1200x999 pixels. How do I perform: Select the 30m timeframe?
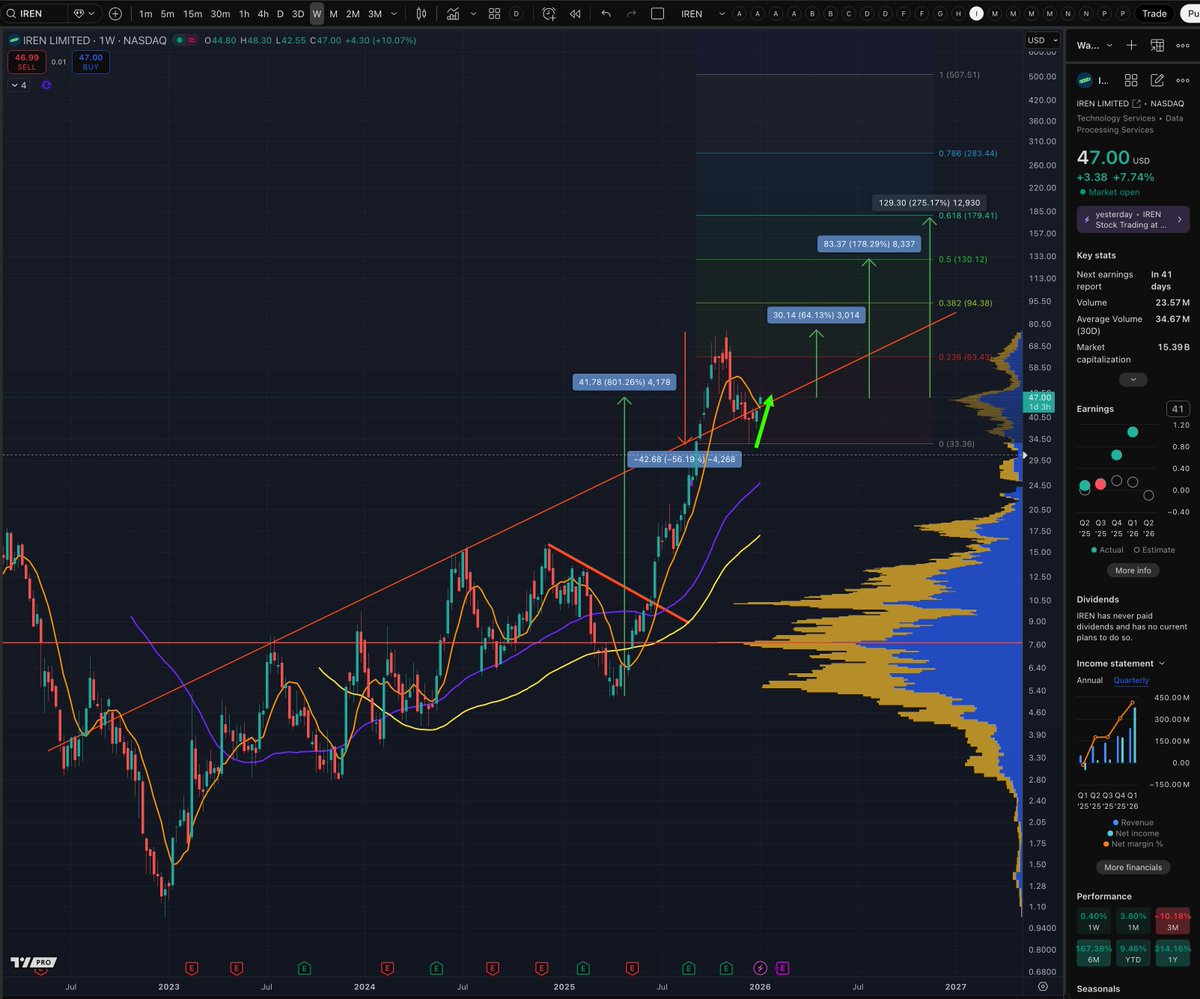(x=220, y=14)
